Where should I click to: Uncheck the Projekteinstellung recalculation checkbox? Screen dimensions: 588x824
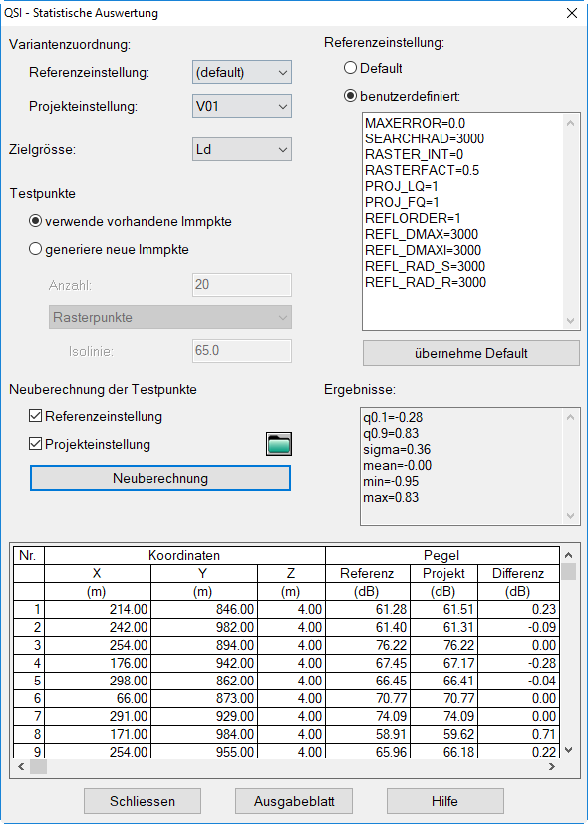(x=36, y=444)
